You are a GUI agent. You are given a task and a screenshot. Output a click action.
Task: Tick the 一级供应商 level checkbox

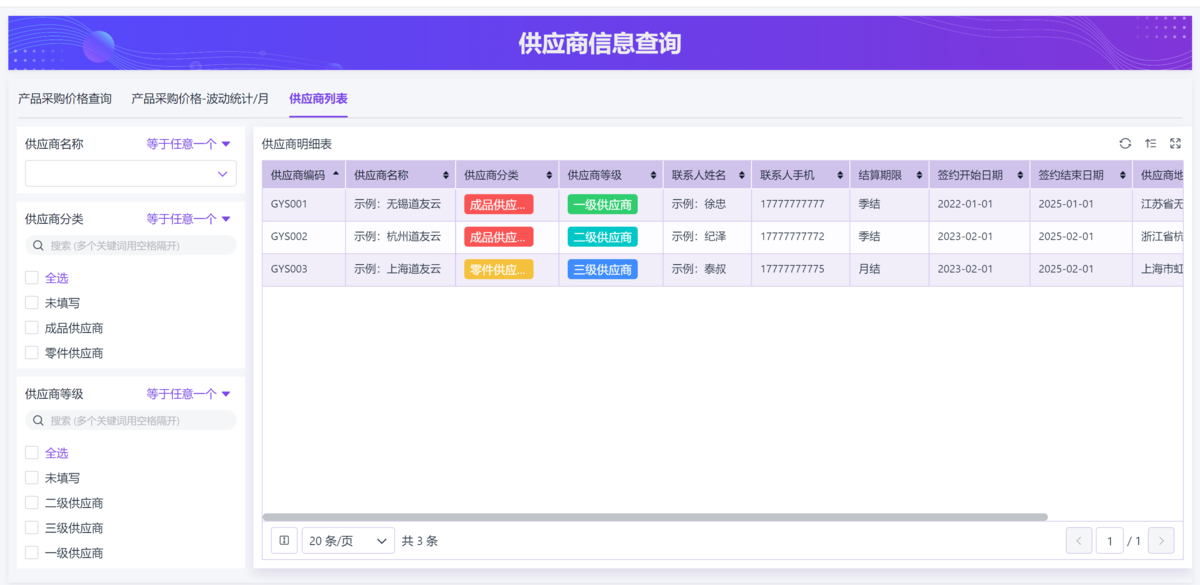tap(32, 553)
